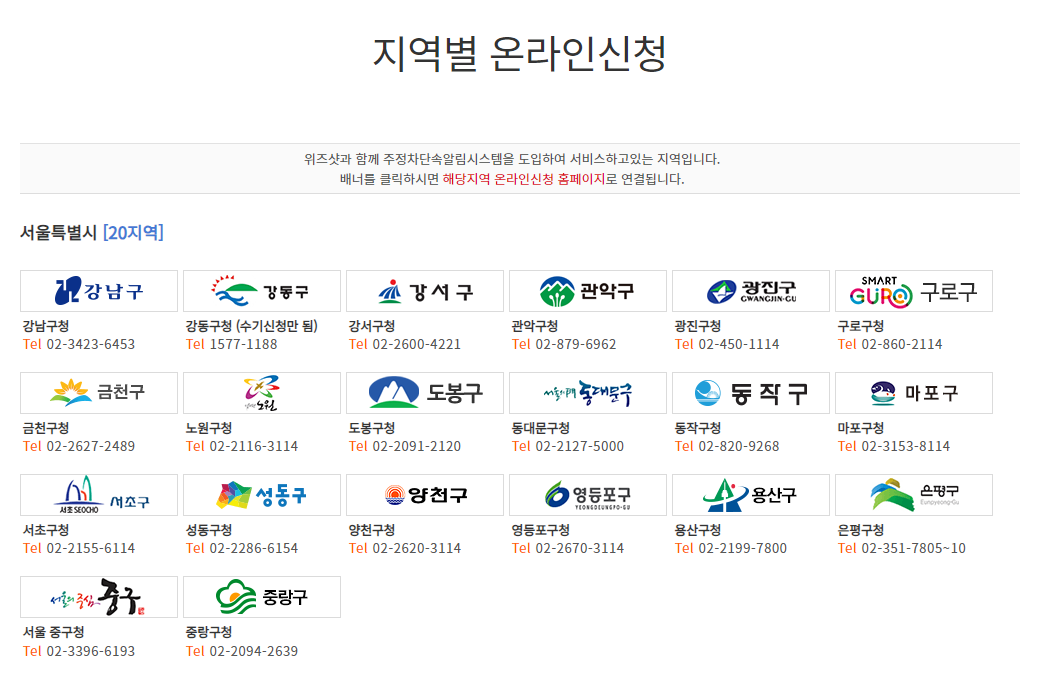The image size is (1046, 699).
Task: Open the 용산구 logo banner
Action: click(750, 495)
